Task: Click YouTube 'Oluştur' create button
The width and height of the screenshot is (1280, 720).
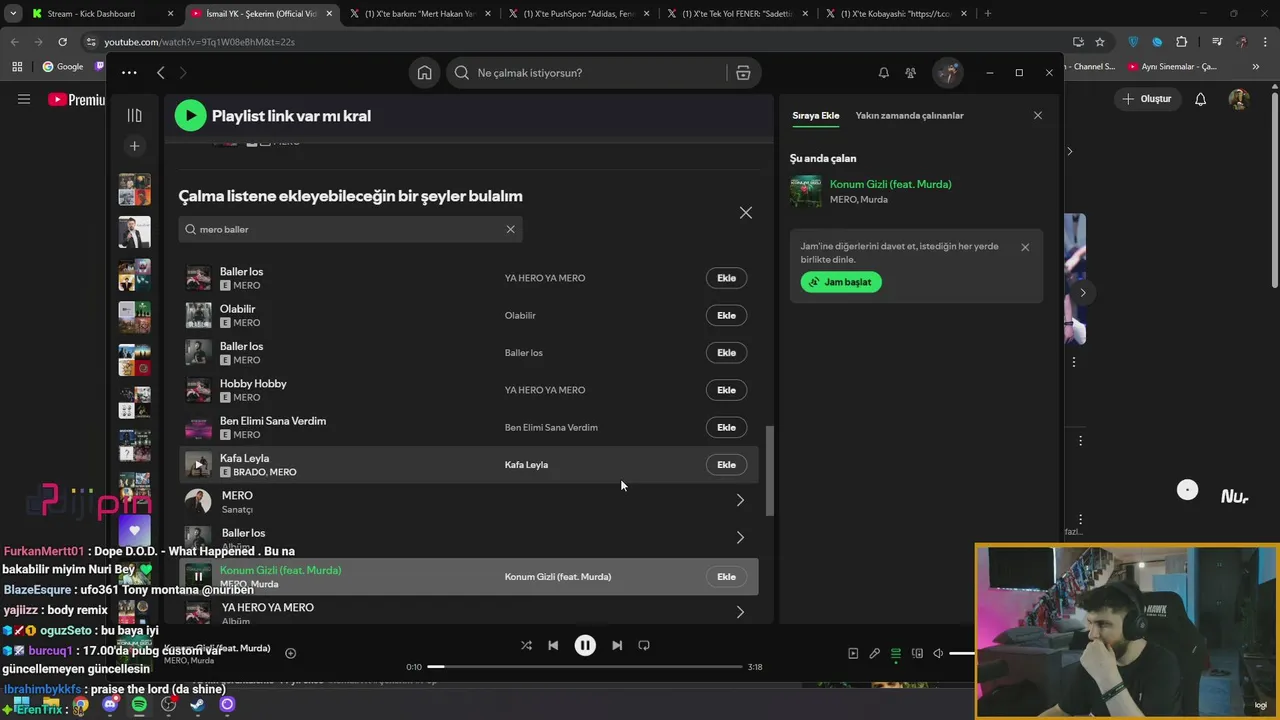Action: tap(1146, 99)
